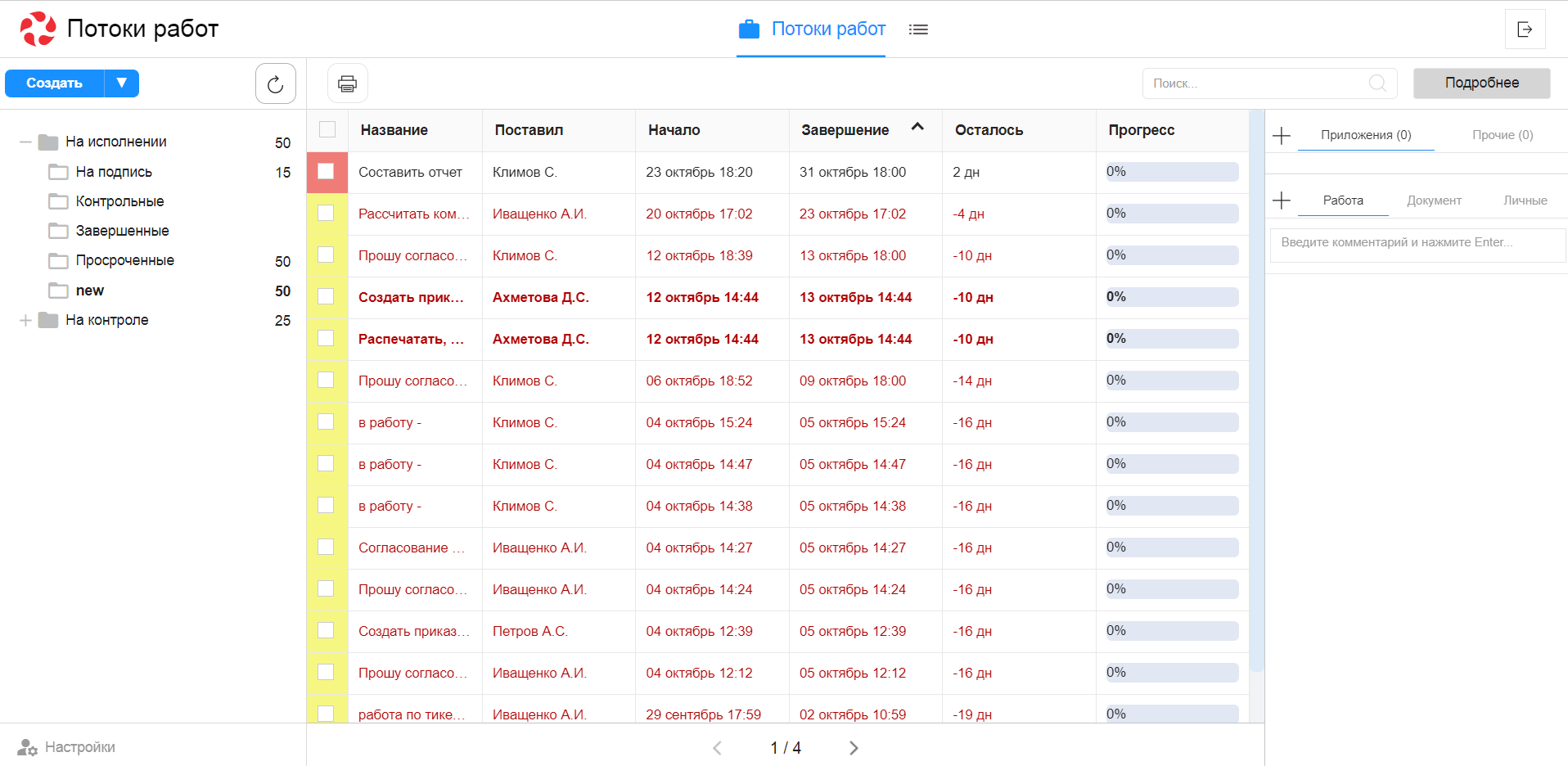Click the progress bar of Создать прик… row

click(x=1172, y=297)
